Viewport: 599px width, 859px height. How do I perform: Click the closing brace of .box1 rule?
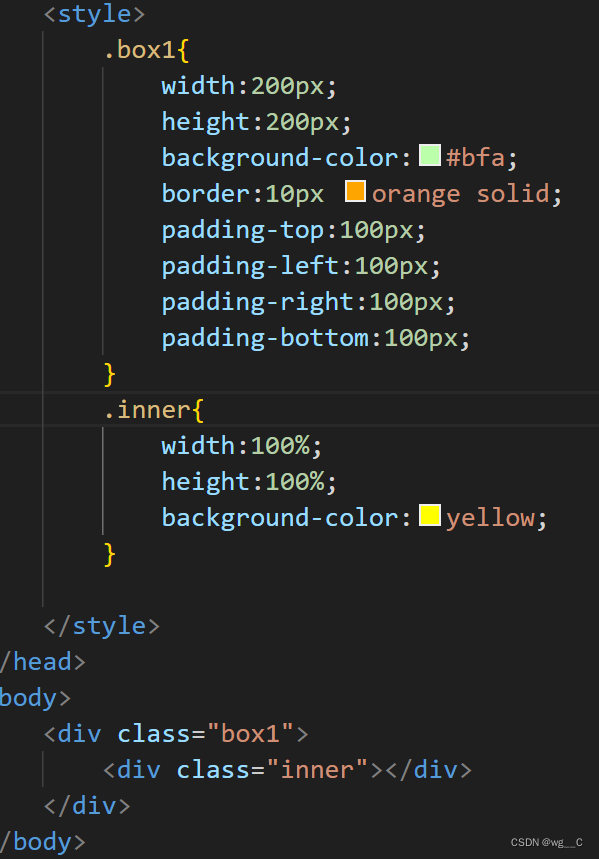click(110, 374)
